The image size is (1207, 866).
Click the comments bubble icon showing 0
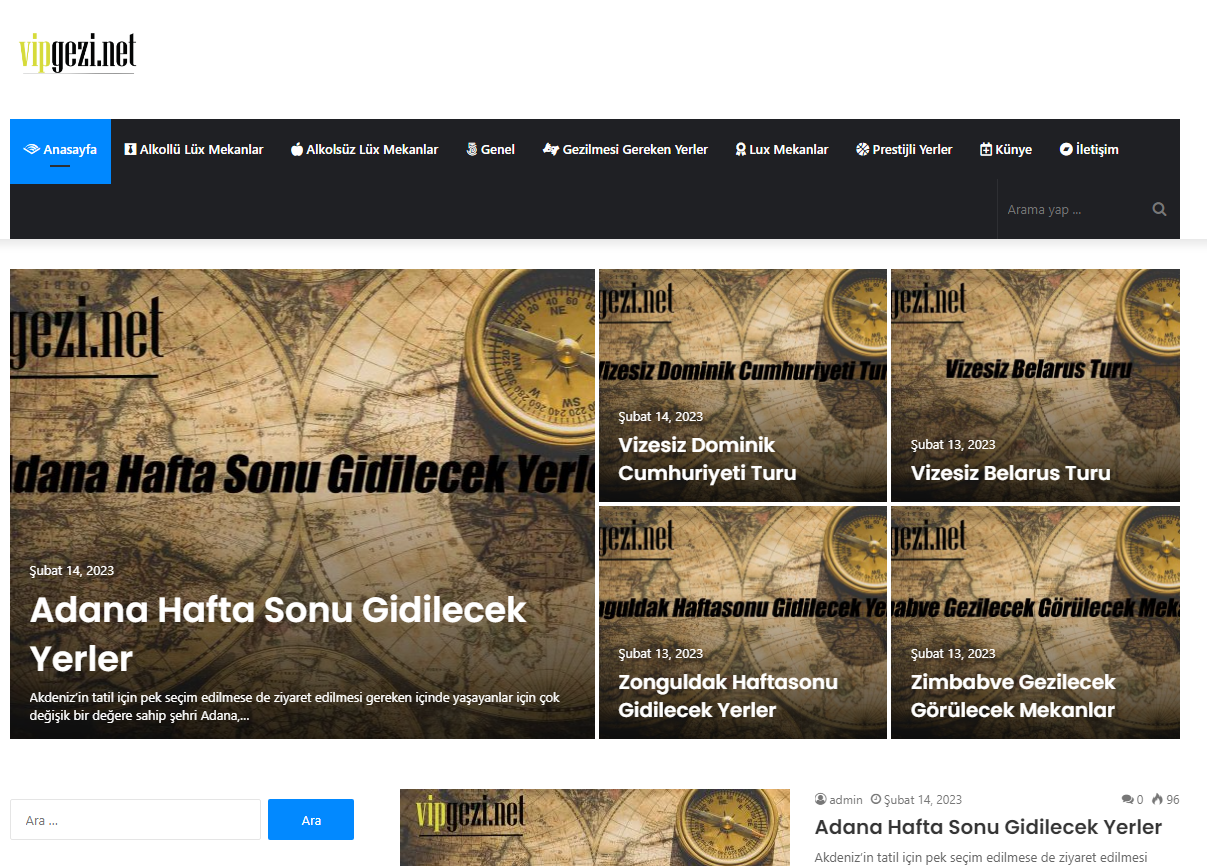[x=1128, y=800]
